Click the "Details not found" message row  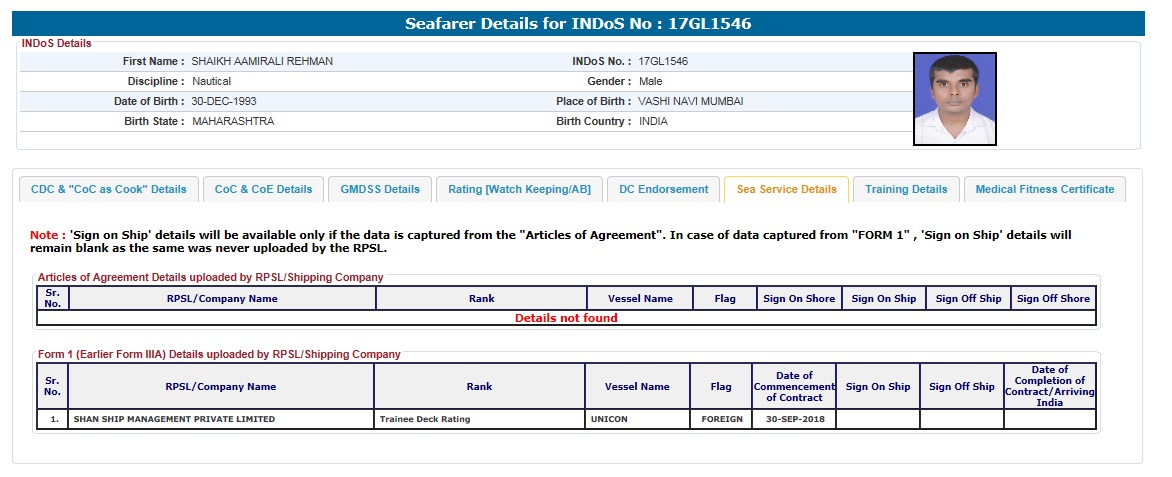566,318
